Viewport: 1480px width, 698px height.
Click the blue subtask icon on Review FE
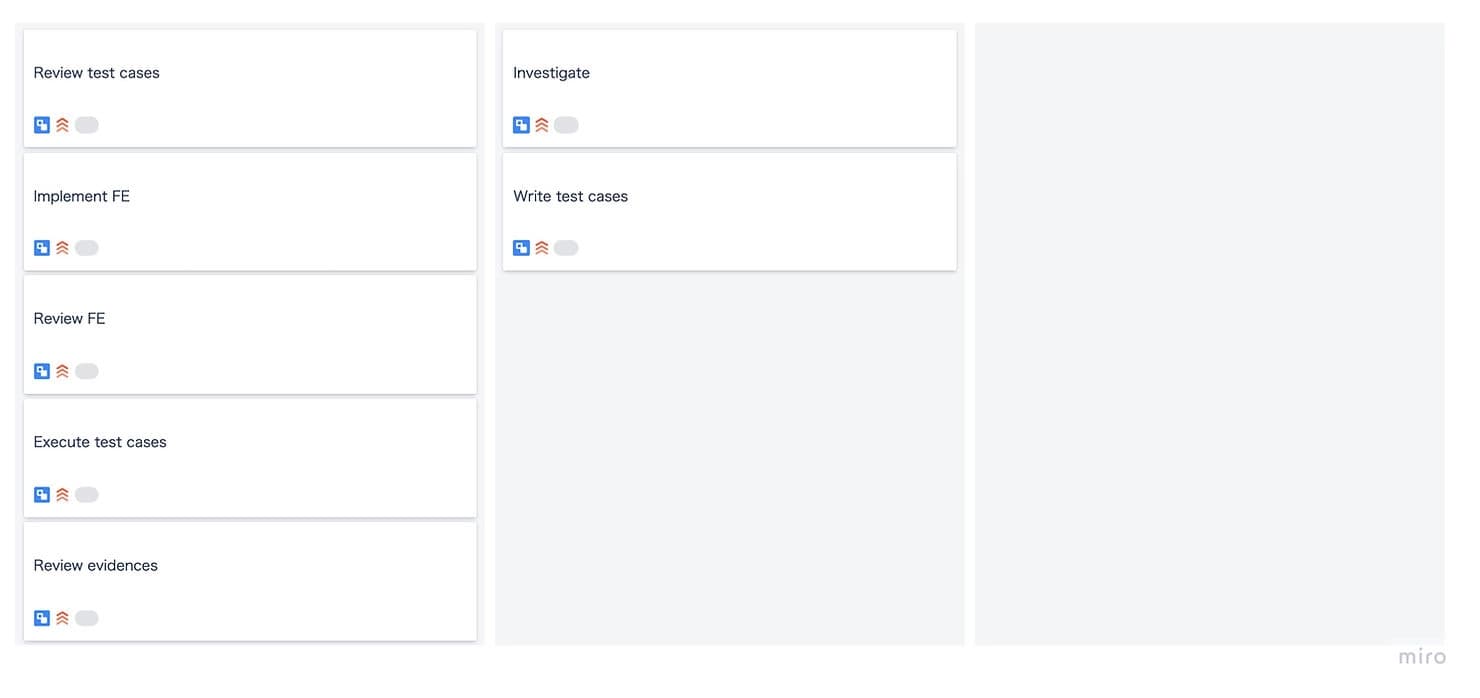coord(42,371)
